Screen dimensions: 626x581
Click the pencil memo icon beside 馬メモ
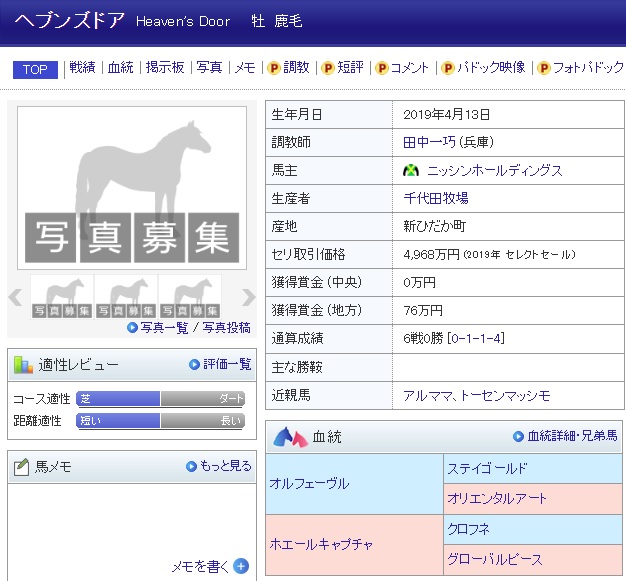click(x=22, y=467)
